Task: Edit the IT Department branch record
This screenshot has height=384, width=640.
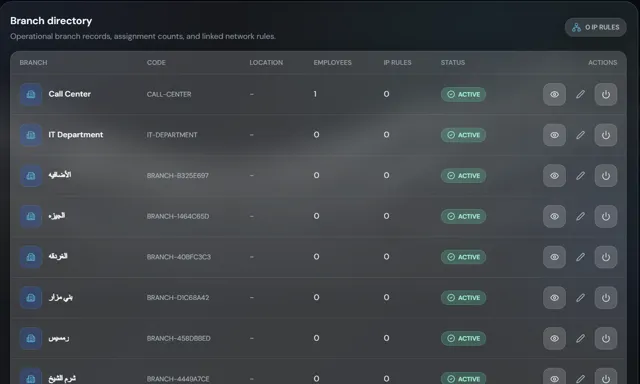Action: click(x=580, y=135)
